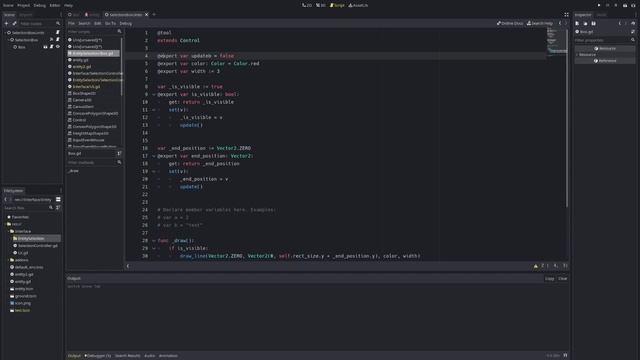Image resolution: width=640 pixels, height=360 pixels.
Task: Open the Scene menu
Action: tap(8, 5)
